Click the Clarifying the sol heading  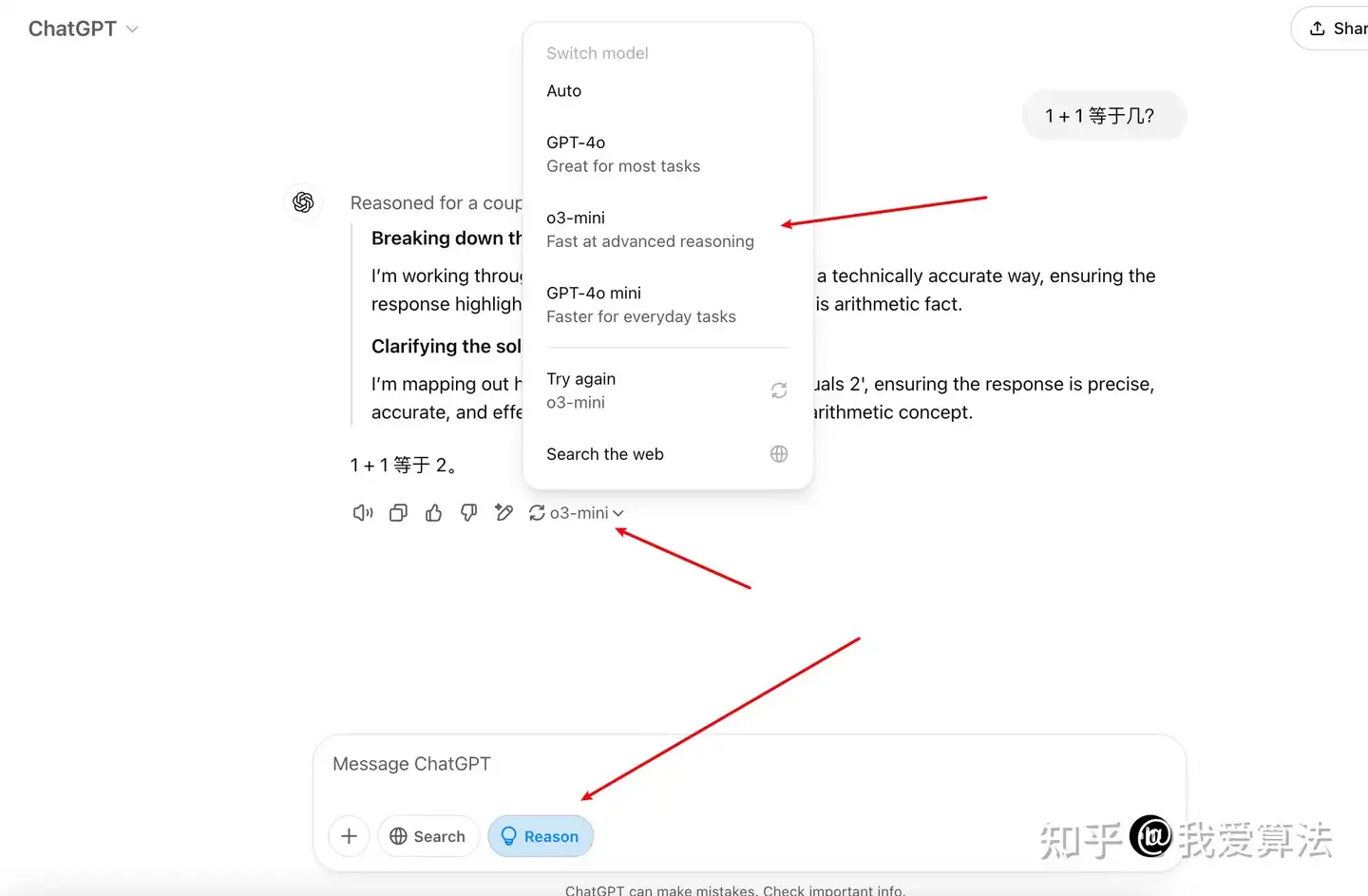446,347
